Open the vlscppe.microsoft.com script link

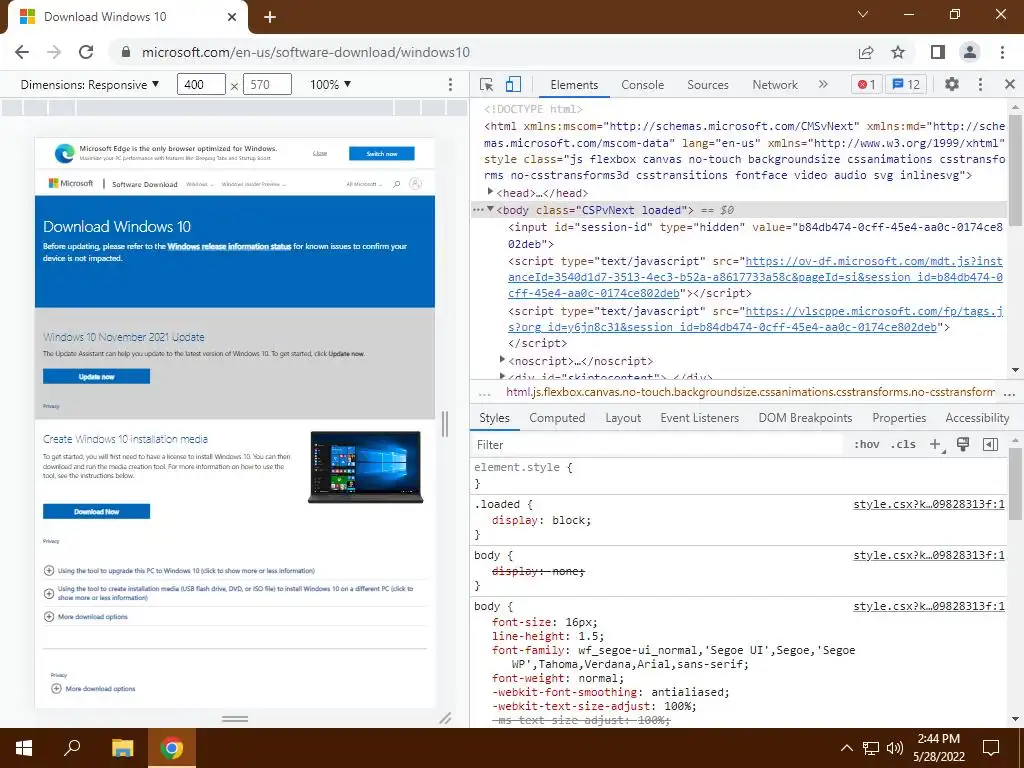point(755,319)
